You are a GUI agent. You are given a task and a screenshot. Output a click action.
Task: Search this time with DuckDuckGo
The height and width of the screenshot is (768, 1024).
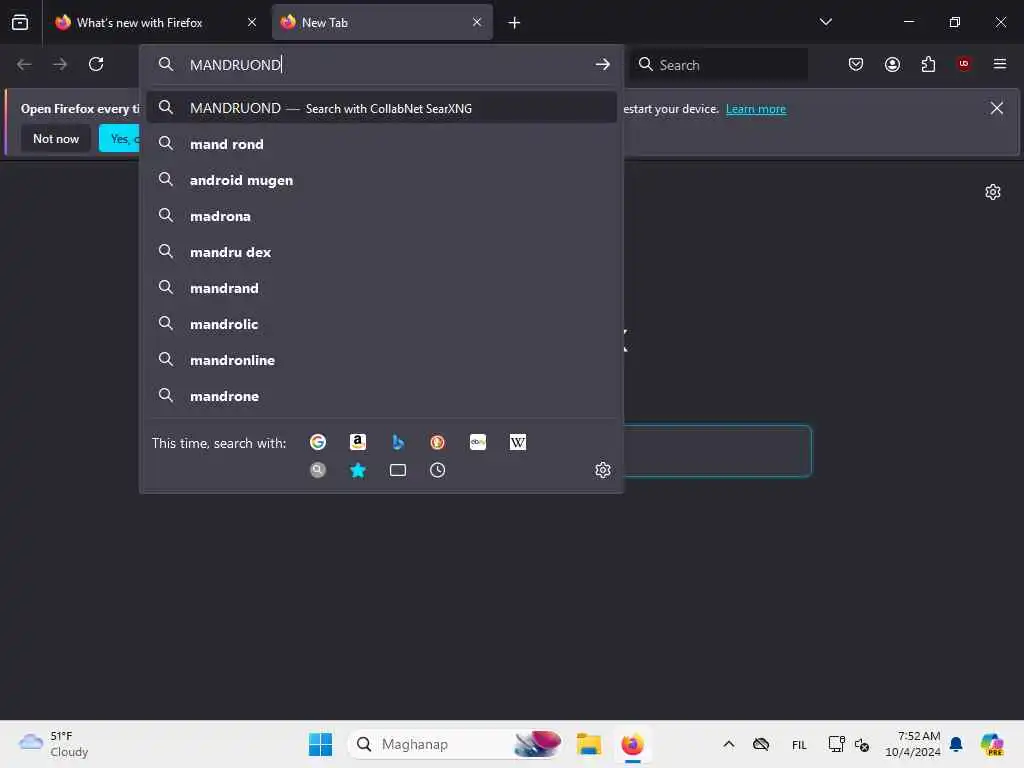click(438, 442)
